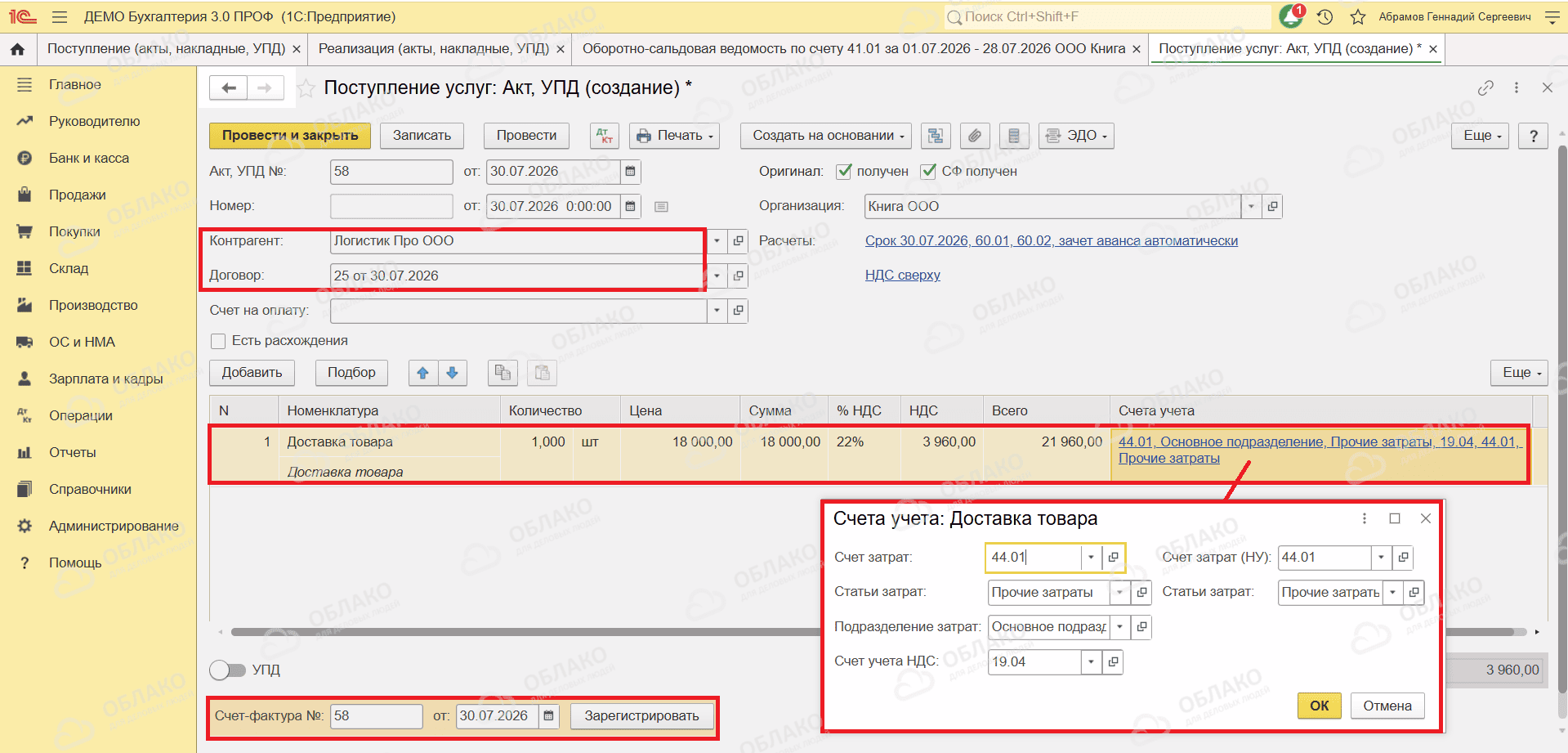
Task: Open the Зарплата и кадры section
Action: pyautogui.click(x=105, y=379)
